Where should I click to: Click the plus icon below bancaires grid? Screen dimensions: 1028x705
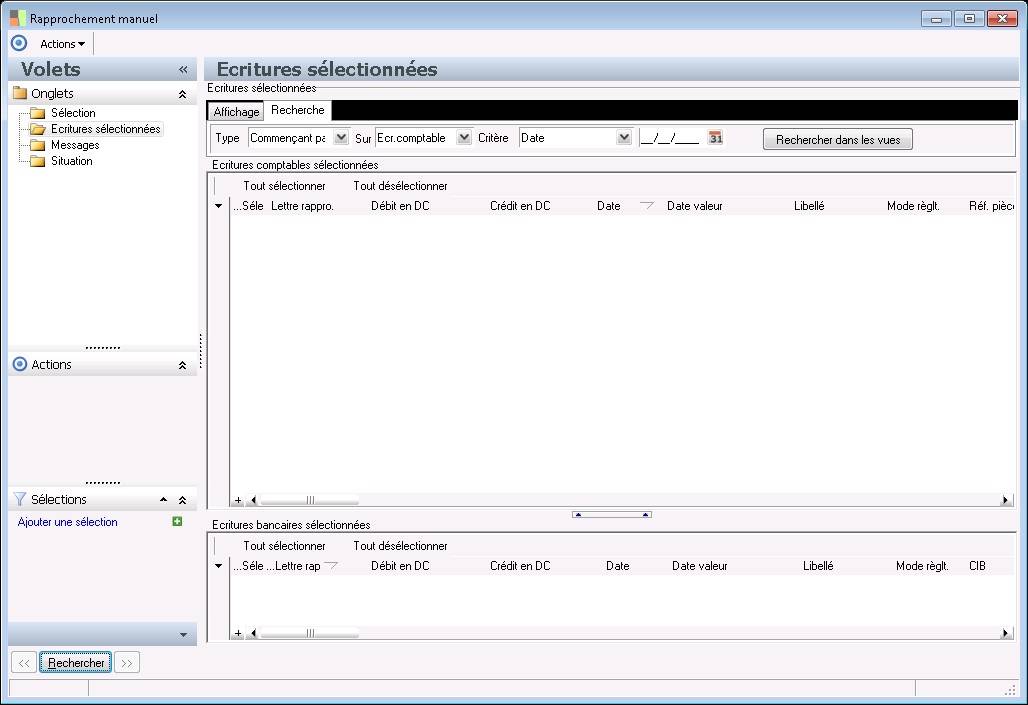(x=238, y=634)
